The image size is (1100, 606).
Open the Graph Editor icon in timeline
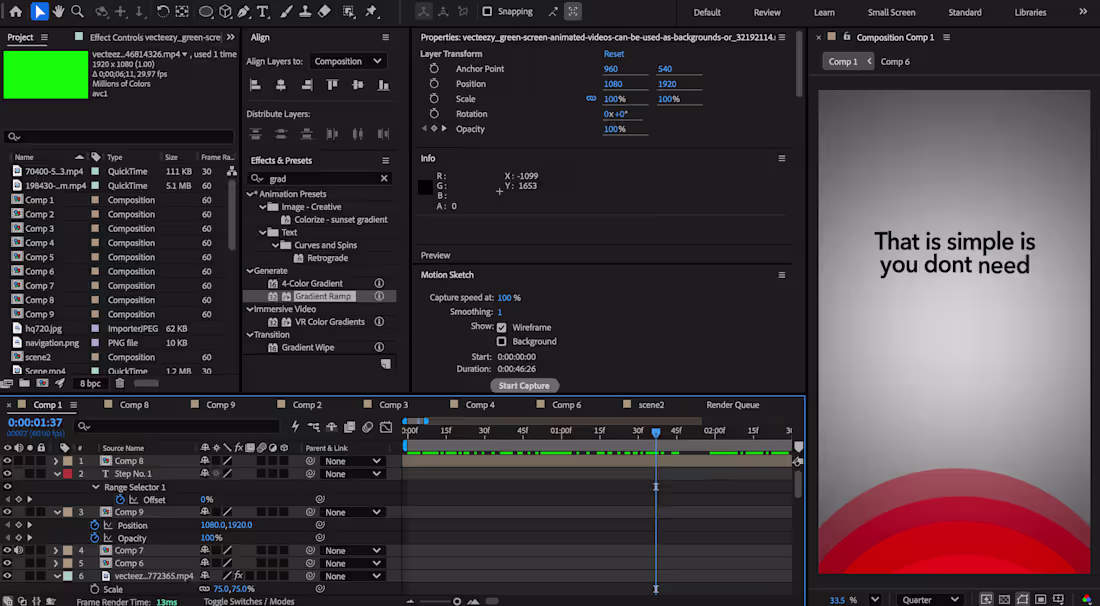pyautogui.click(x=386, y=426)
